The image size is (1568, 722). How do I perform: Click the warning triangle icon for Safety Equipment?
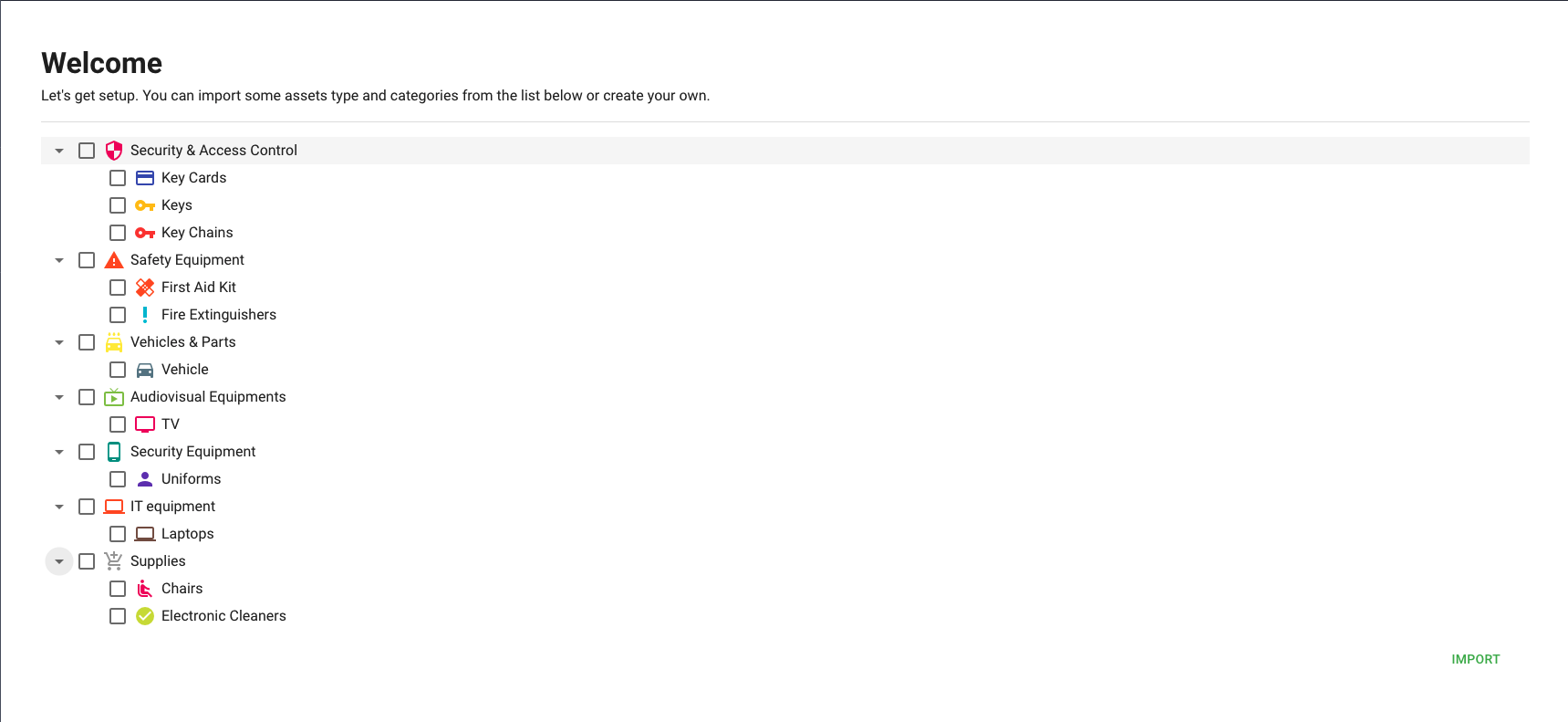[x=114, y=260]
